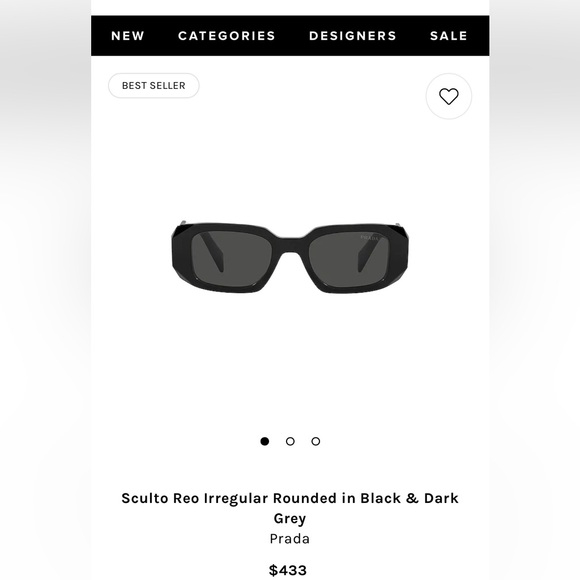Click the BEST SELLER badge
Viewport: 580px width, 580px height.
(x=154, y=85)
